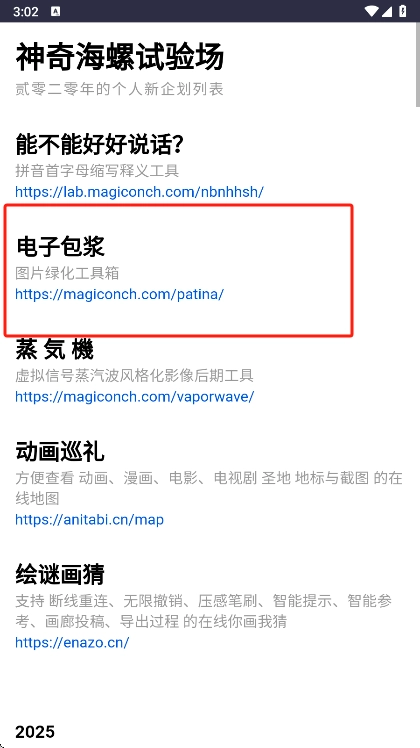Tap the 能不能好好说话? heading
This screenshot has height=748, width=420.
pyautogui.click(x=99, y=144)
